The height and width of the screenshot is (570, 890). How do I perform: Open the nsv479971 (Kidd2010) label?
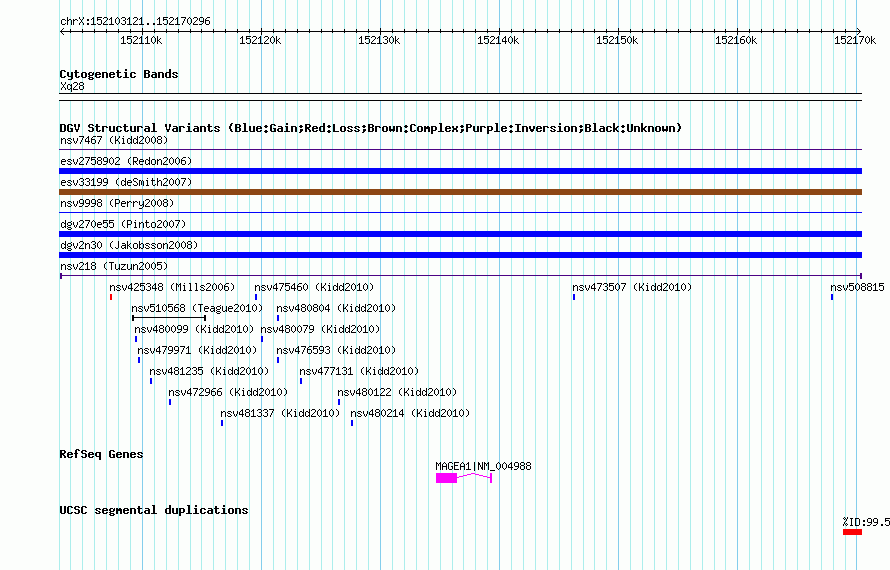point(197,350)
